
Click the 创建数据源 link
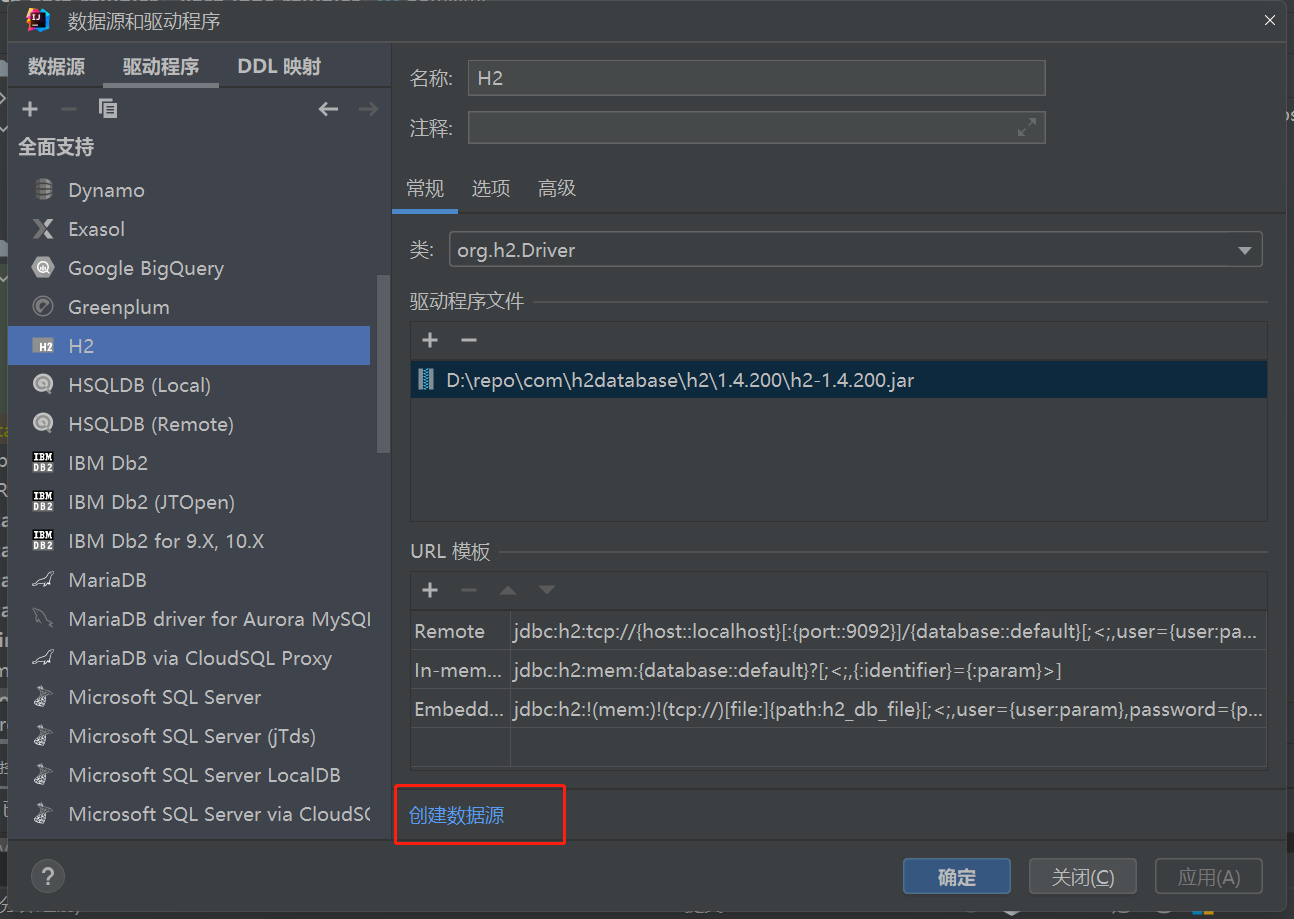[457, 815]
